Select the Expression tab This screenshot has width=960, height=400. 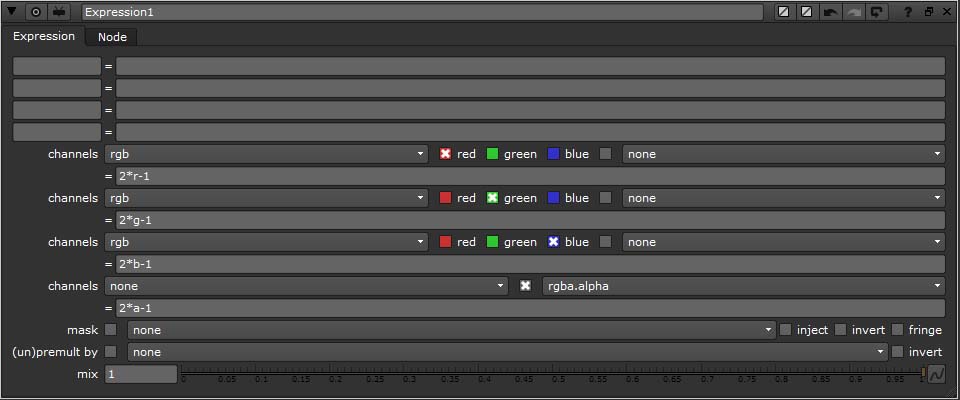tap(44, 36)
